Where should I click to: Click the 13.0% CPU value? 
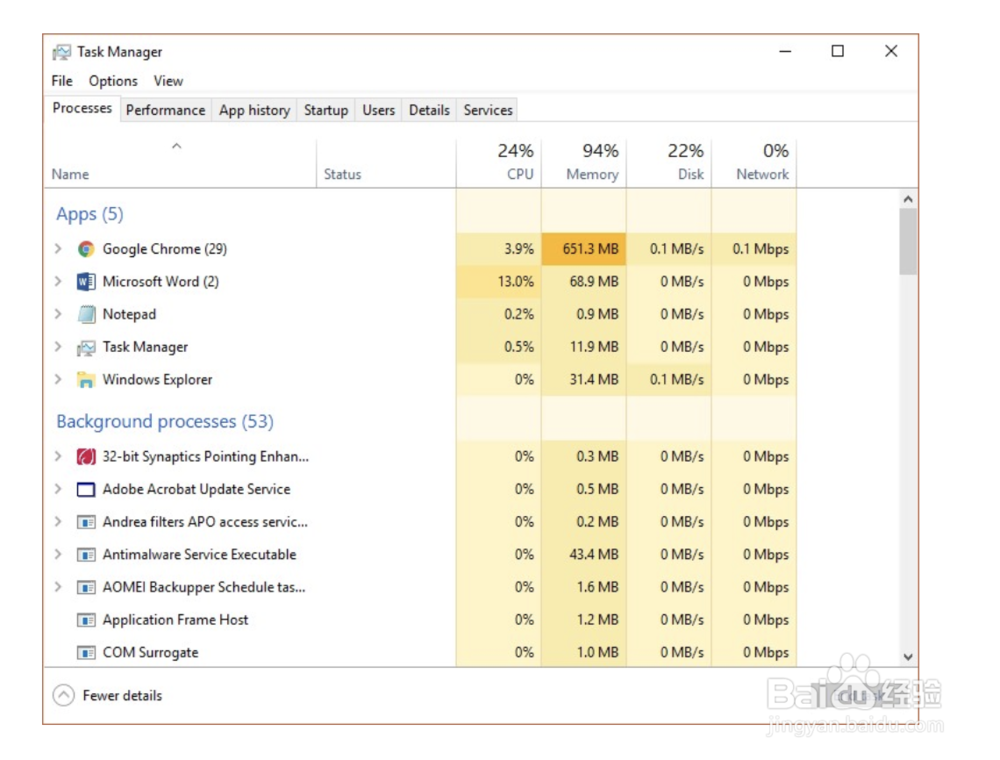click(515, 281)
